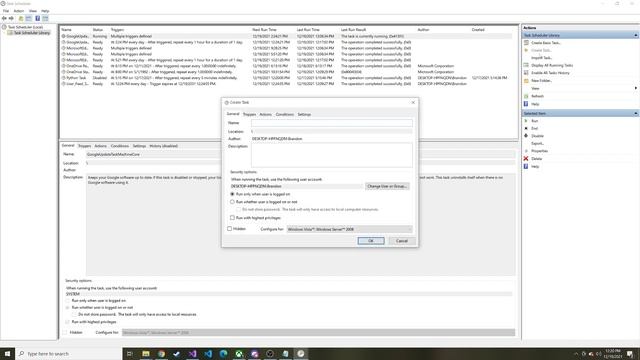
Task: Open Visual Studio from taskbar
Action: point(192,353)
